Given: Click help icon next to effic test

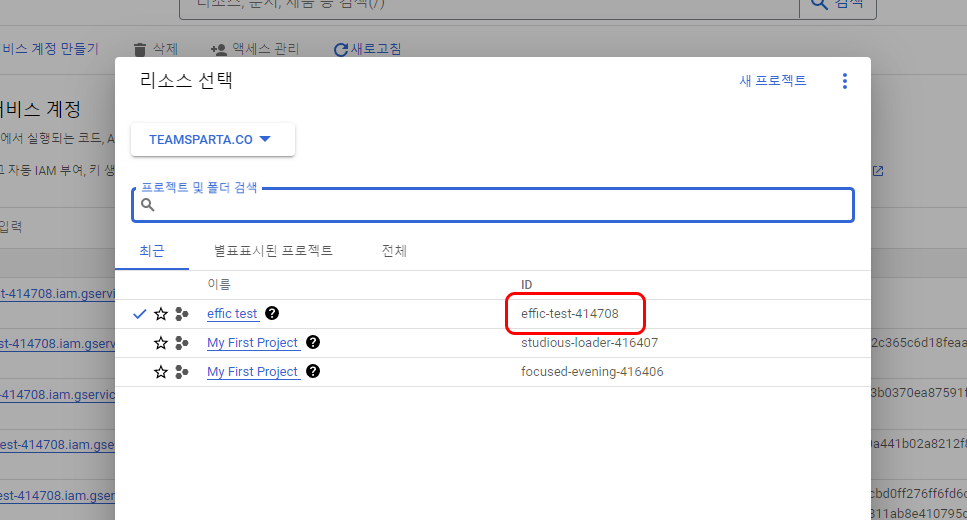Looking at the screenshot, I should (x=272, y=314).
